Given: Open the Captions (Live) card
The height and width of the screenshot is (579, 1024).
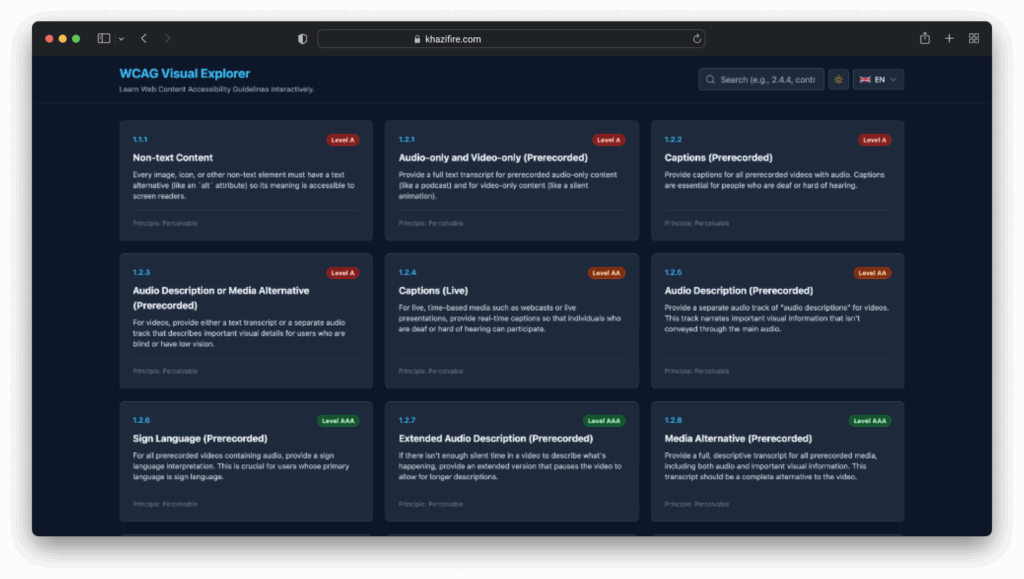Looking at the screenshot, I should pyautogui.click(x=511, y=320).
